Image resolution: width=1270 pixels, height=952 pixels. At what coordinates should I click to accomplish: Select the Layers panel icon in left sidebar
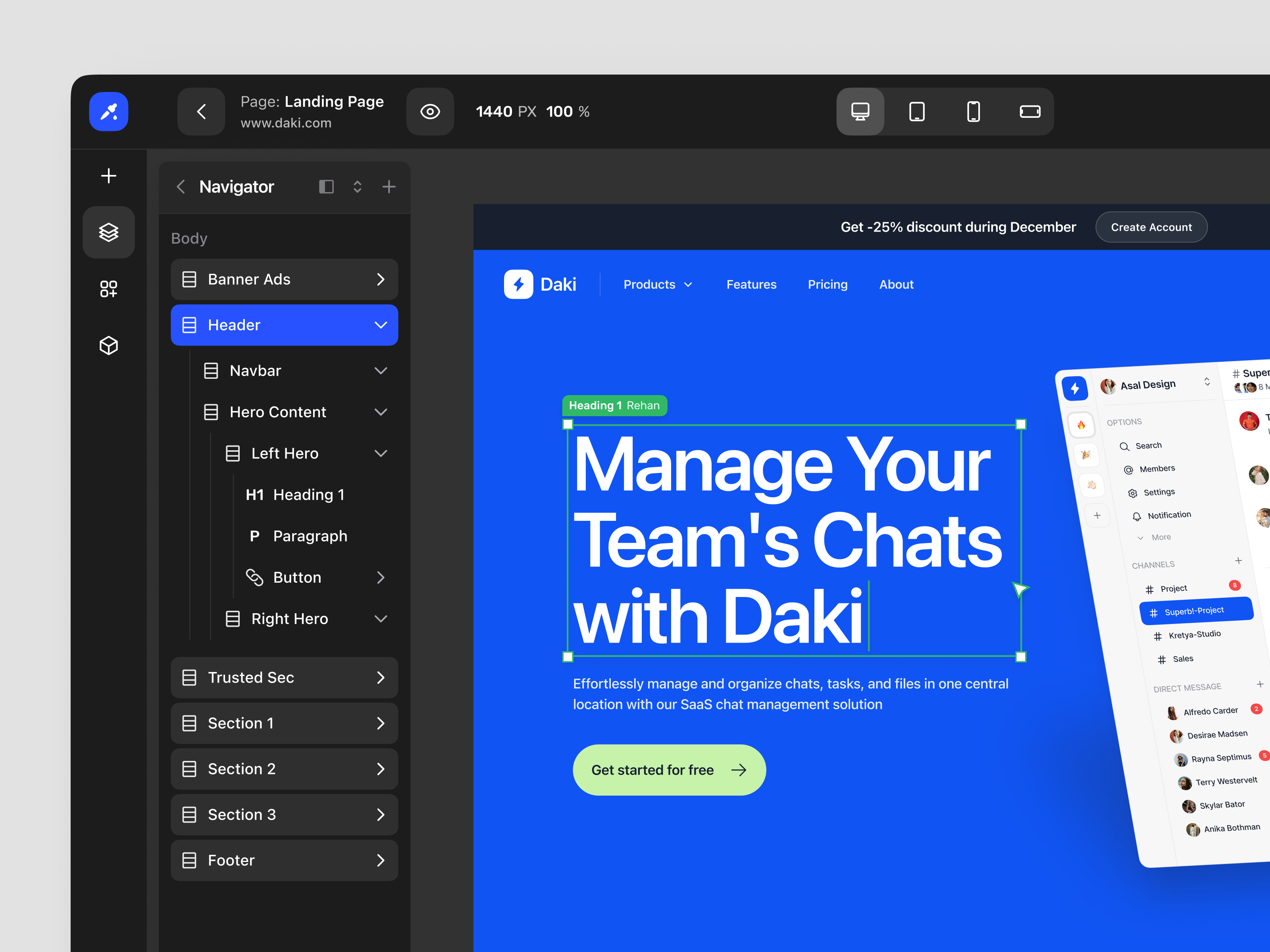coord(108,232)
